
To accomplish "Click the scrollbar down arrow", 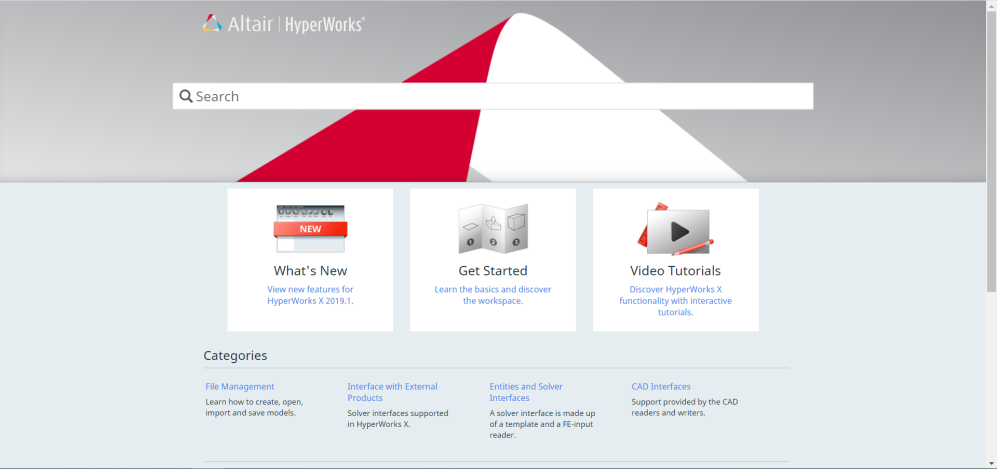I will 991,463.
